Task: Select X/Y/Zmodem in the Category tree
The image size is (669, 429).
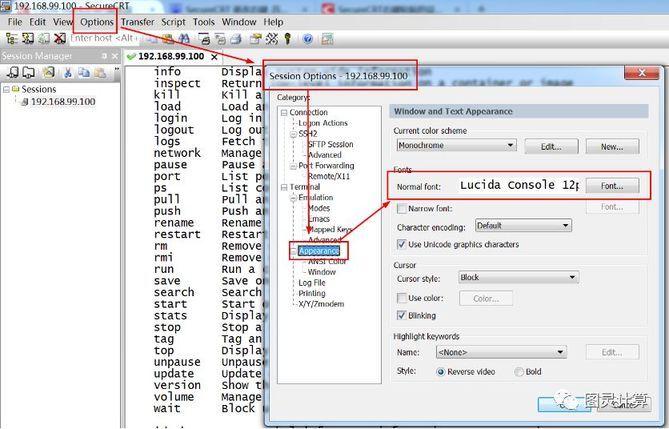Action: tap(321, 304)
